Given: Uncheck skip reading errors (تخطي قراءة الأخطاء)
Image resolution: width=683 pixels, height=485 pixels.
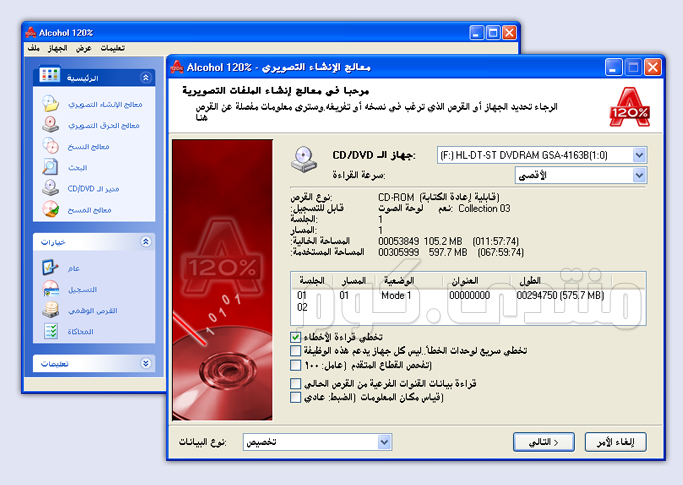Looking at the screenshot, I should [295, 338].
